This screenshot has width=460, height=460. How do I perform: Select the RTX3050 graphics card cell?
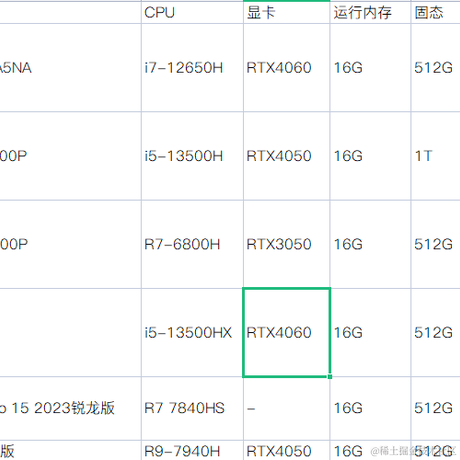click(x=287, y=244)
